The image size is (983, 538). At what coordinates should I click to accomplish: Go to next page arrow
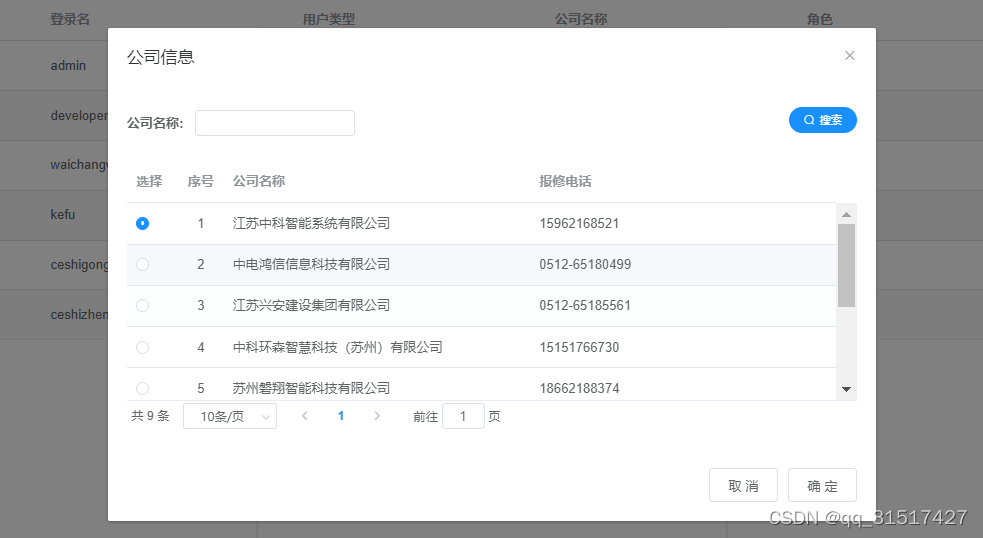377,416
